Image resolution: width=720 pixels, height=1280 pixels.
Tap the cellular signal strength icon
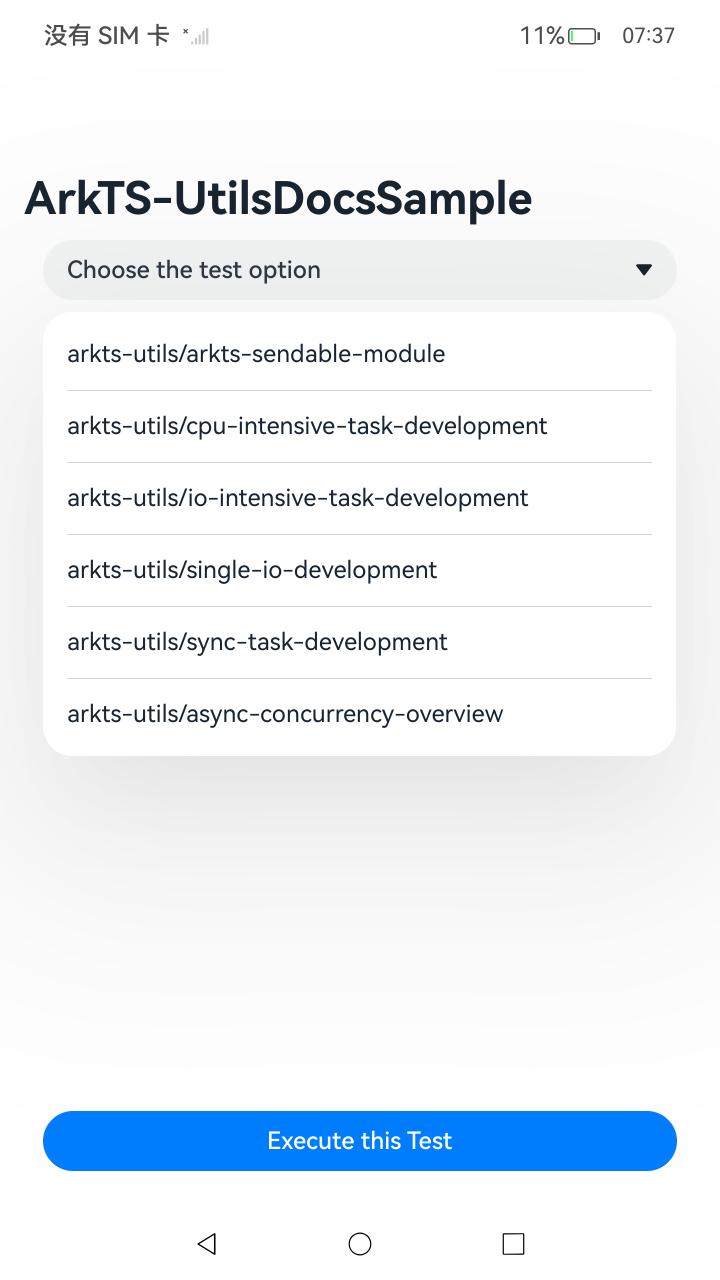tap(197, 36)
